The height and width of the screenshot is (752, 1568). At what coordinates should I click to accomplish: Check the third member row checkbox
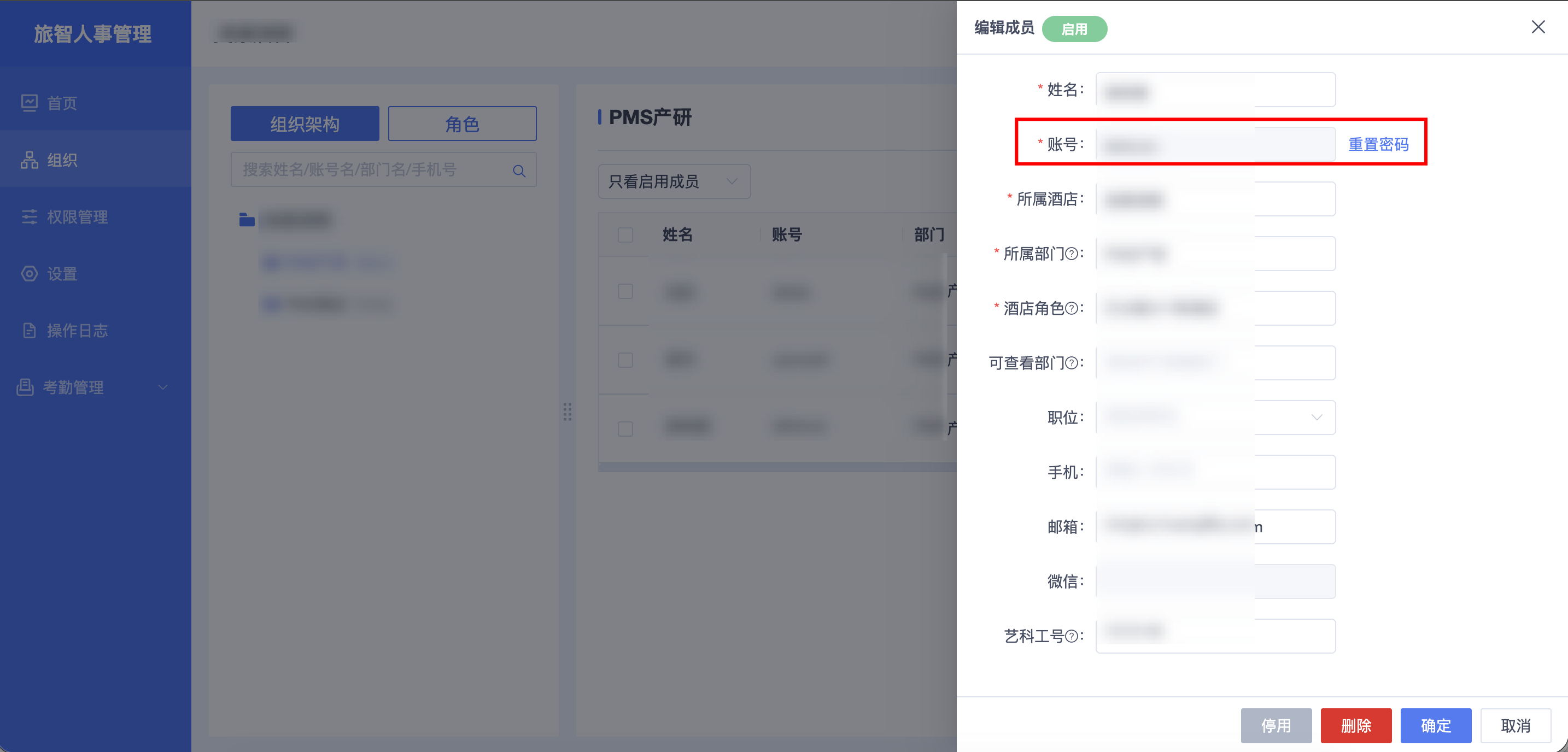[625, 429]
